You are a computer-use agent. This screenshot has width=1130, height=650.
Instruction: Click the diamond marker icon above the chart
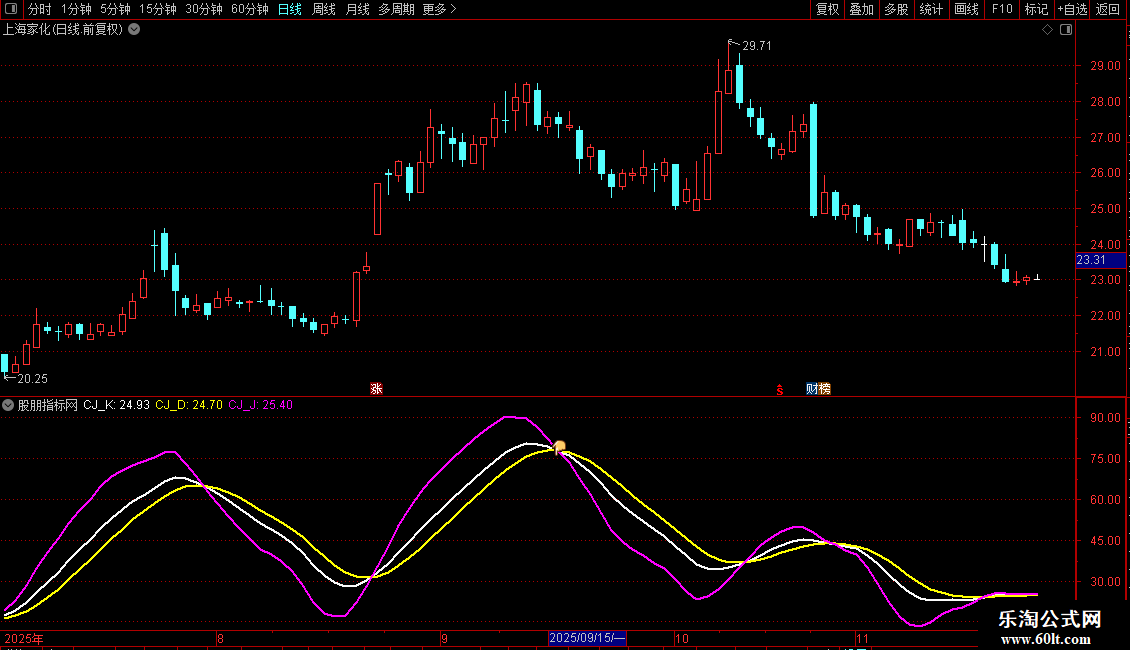pos(1048,30)
